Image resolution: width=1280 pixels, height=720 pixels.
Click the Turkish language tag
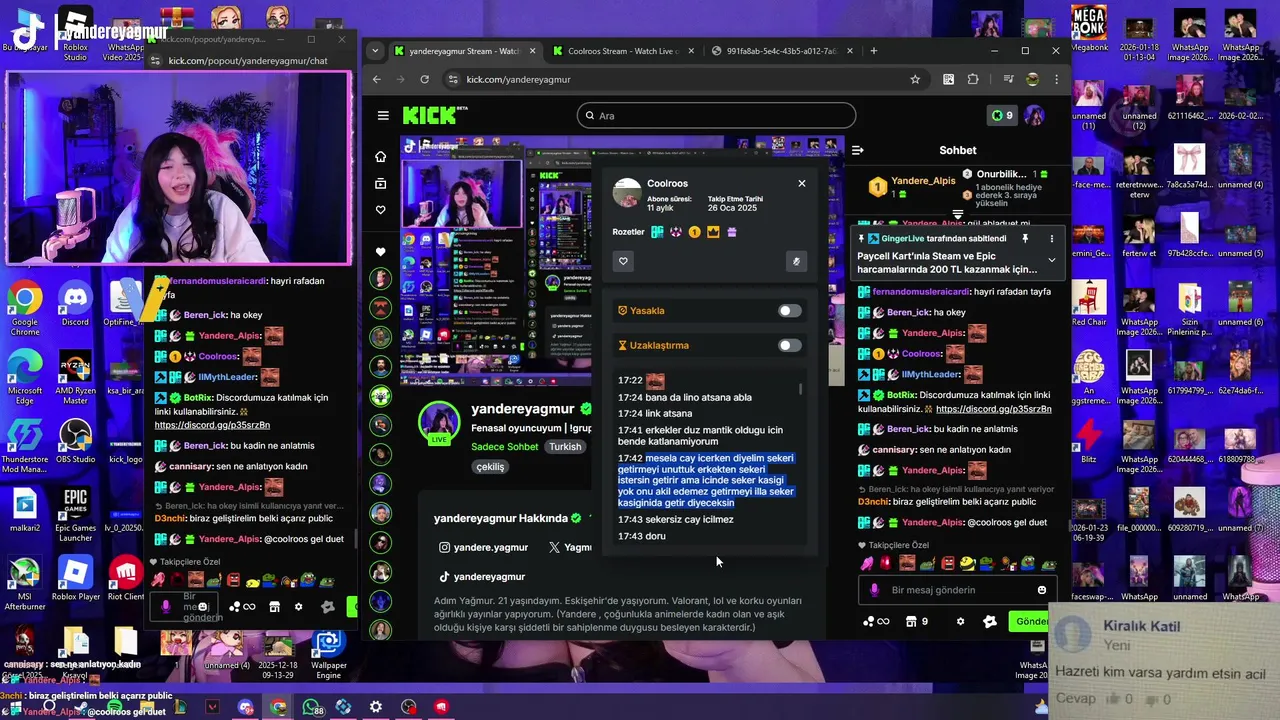pos(565,447)
